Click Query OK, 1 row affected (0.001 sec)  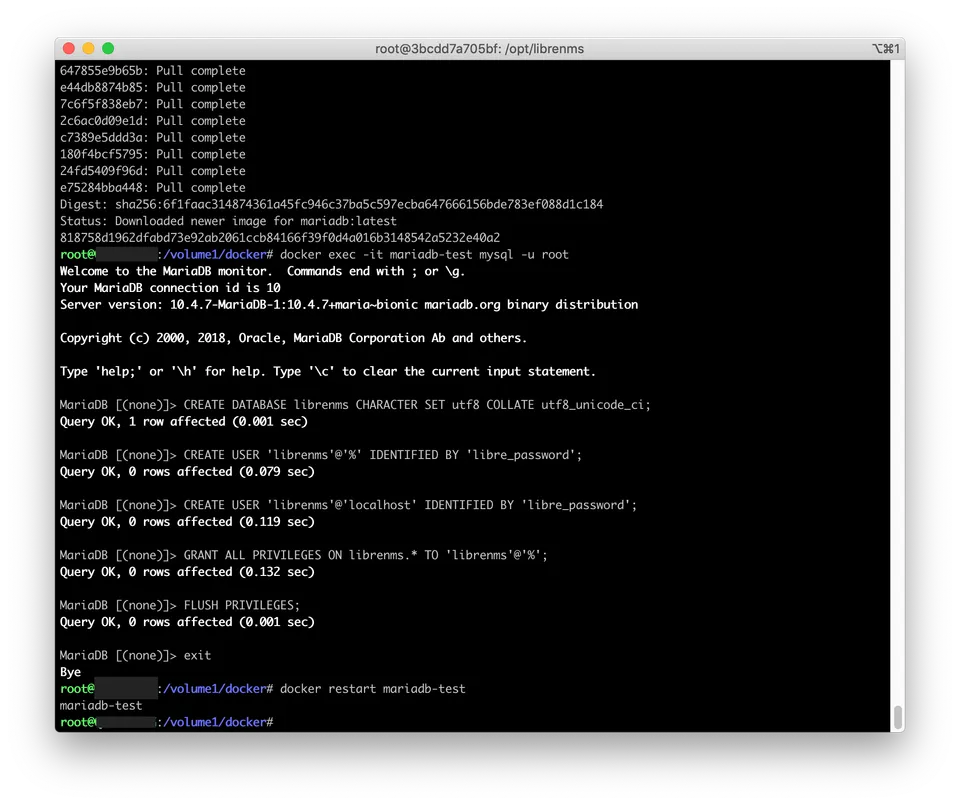point(184,422)
